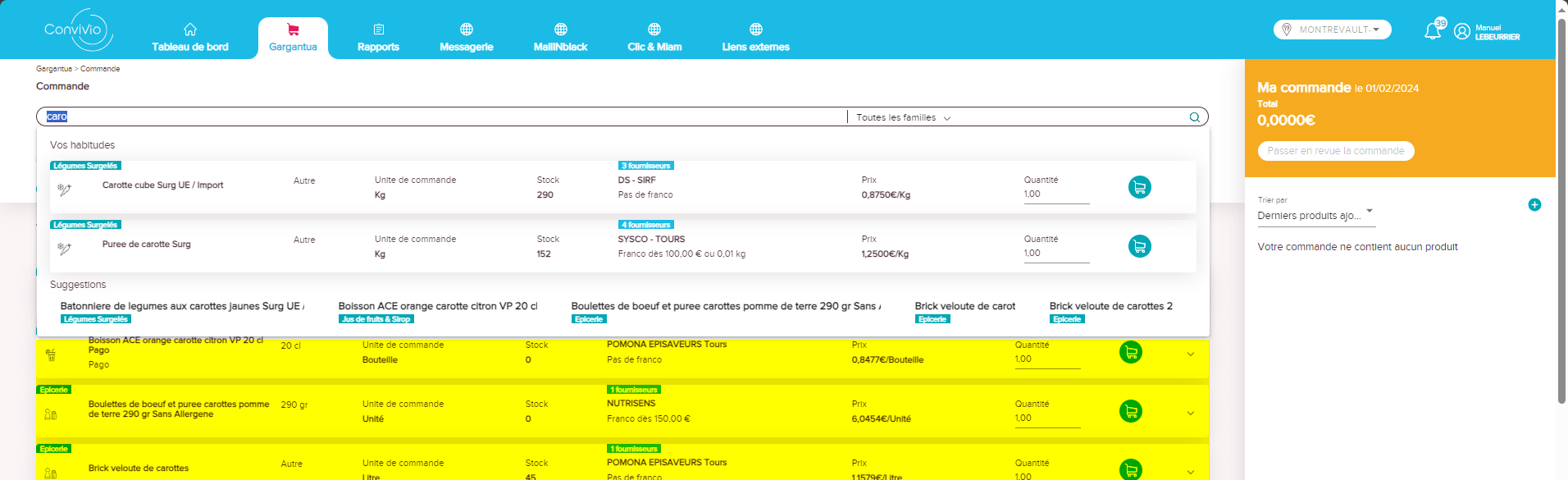
Task: Expand the Brick veloute de carottes row chevron
Action: 1191,473
